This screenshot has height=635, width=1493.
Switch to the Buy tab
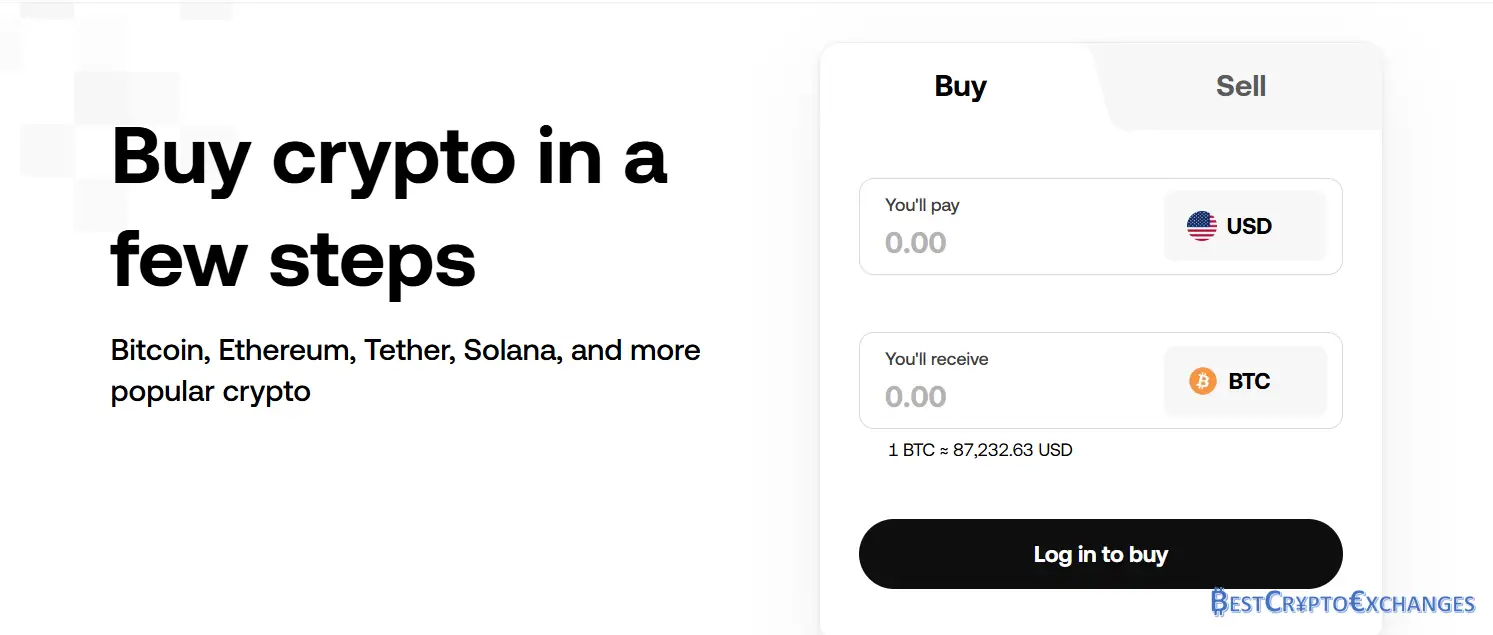coord(960,87)
